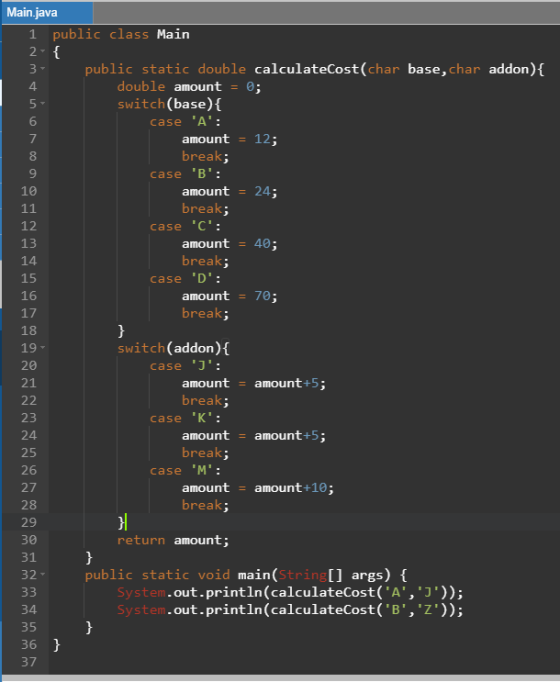560x682 pixels.
Task: Click the case 'B': label
Action: point(185,174)
